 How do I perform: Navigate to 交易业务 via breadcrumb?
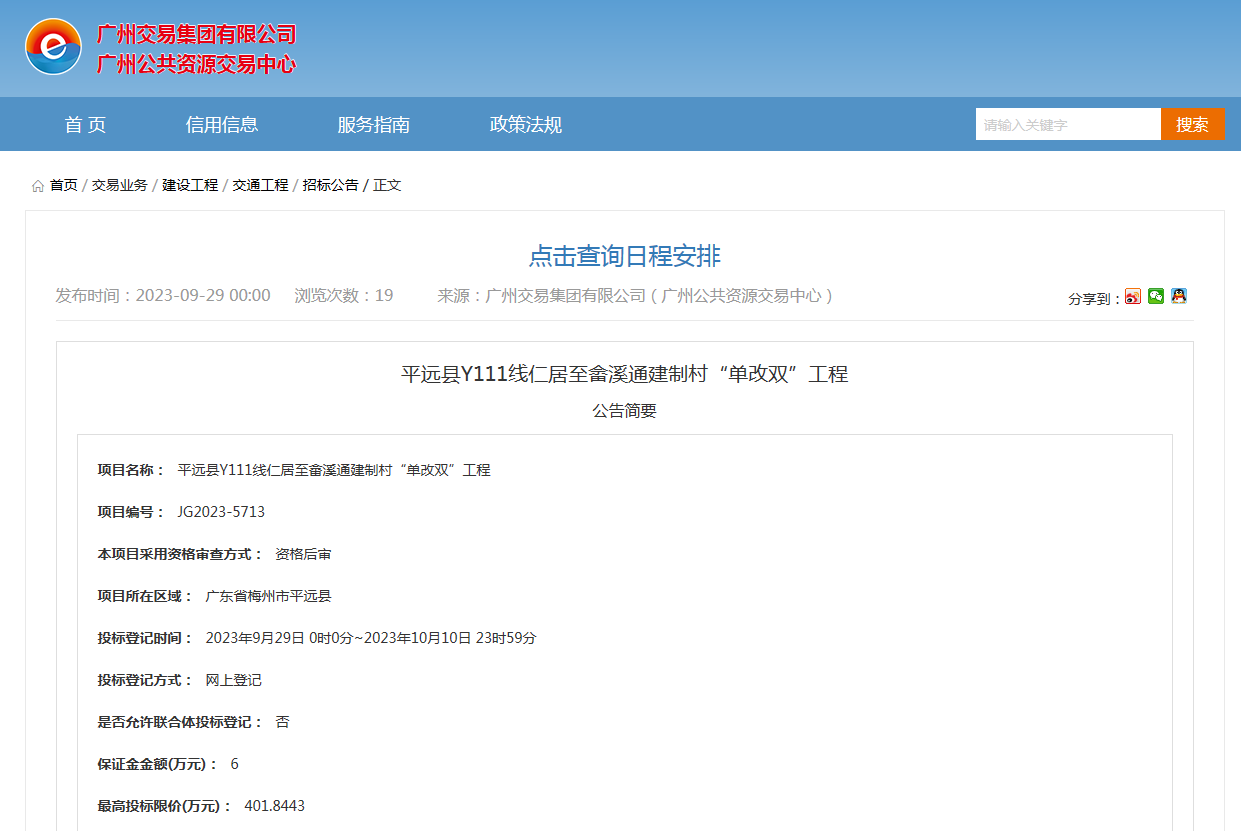tap(120, 184)
